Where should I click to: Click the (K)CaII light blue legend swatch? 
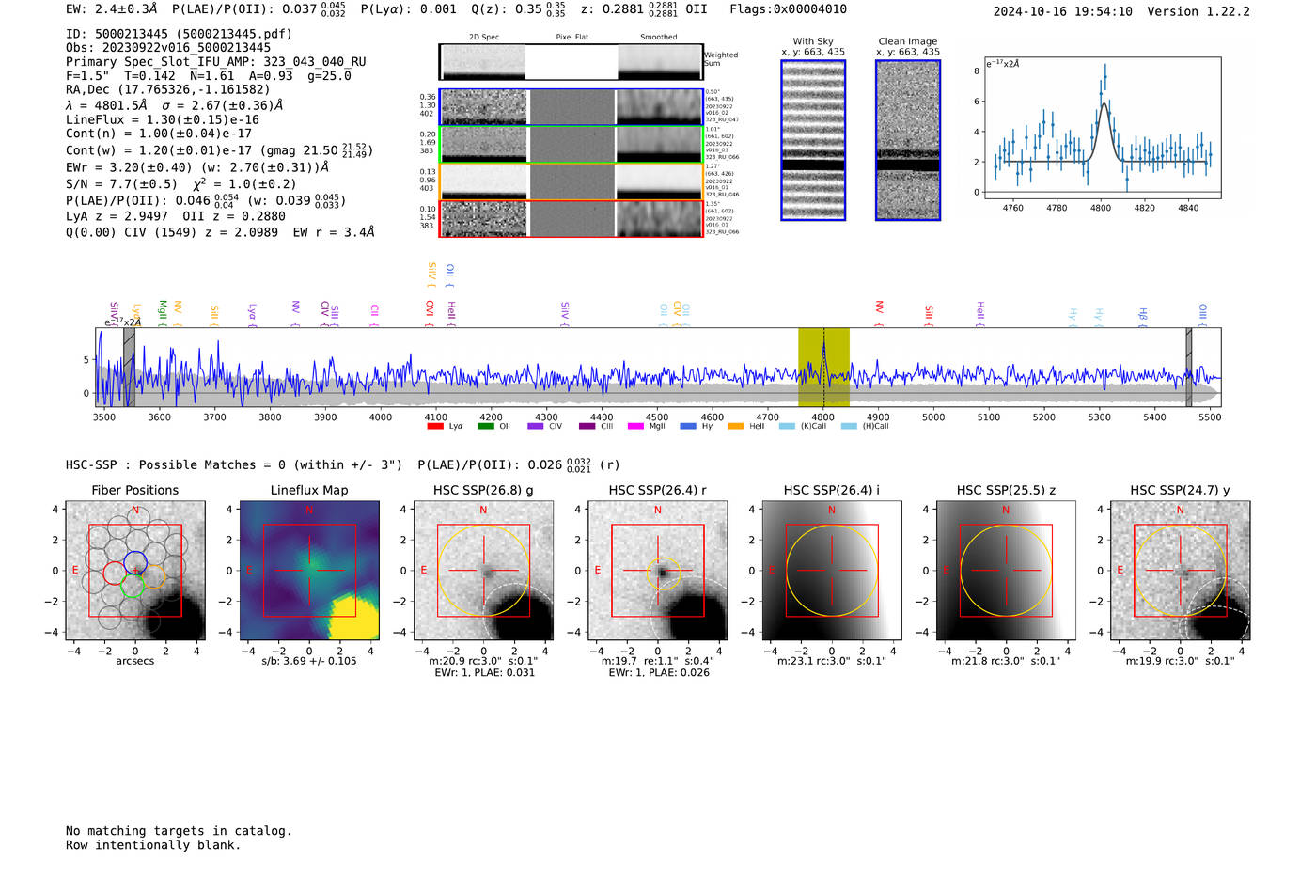pos(787,427)
